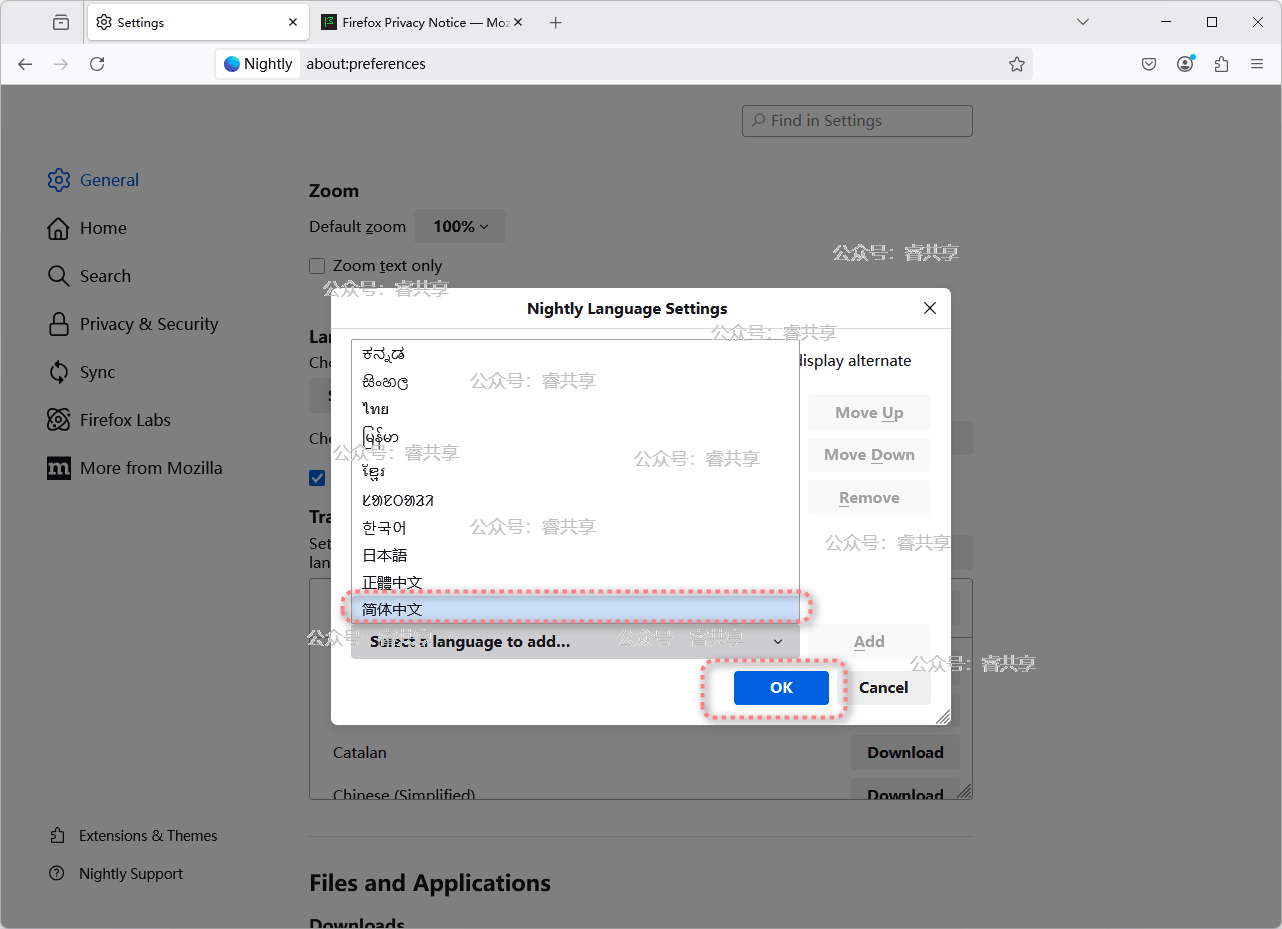This screenshot has width=1282, height=929.
Task: Open the Search settings category
Action: tap(89, 276)
